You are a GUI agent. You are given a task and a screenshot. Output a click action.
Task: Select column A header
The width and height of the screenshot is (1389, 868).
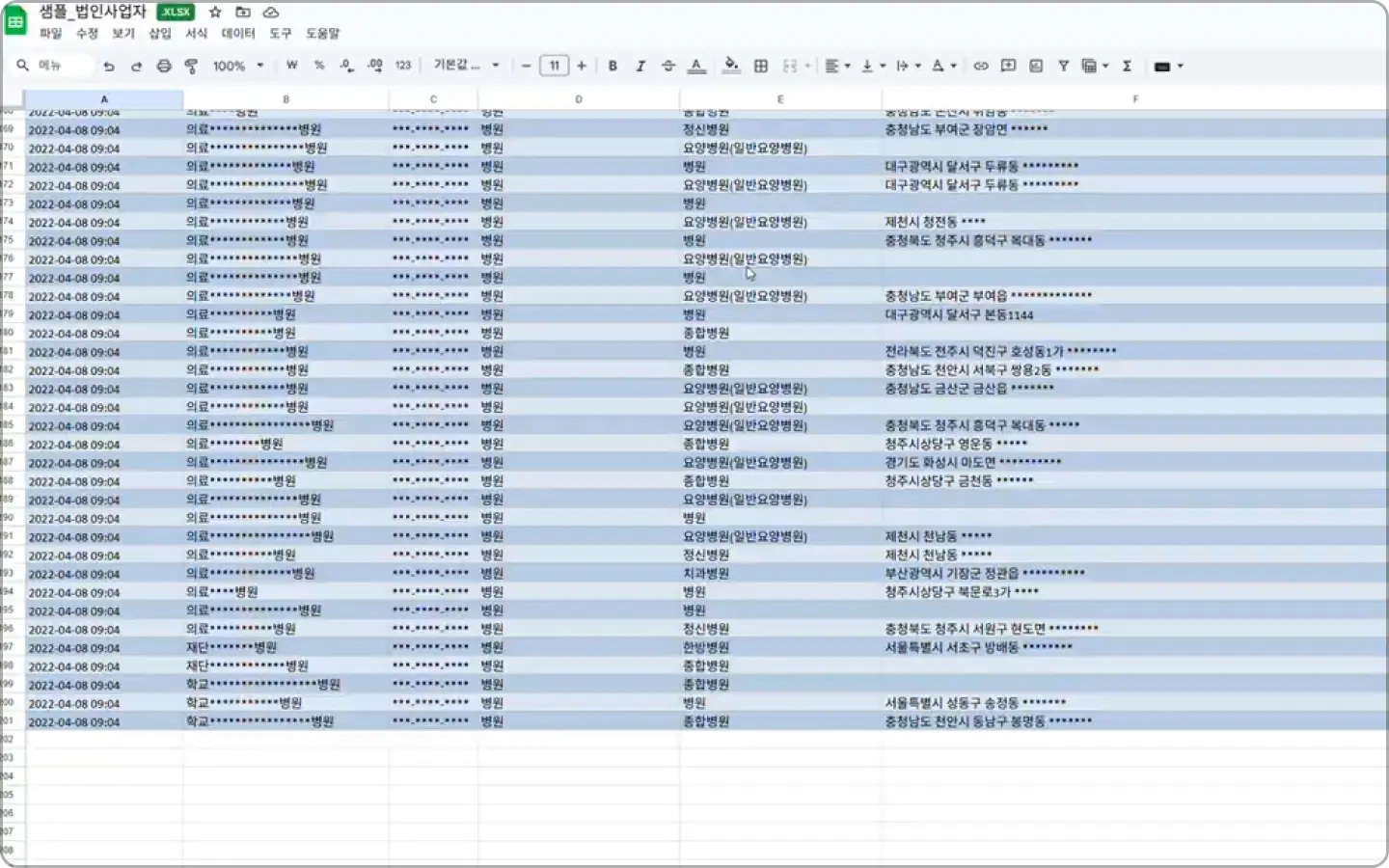point(104,99)
